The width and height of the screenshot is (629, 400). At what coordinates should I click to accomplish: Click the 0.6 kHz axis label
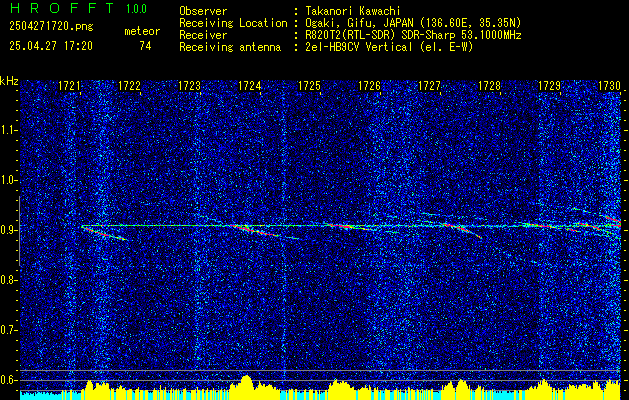pos(8,380)
